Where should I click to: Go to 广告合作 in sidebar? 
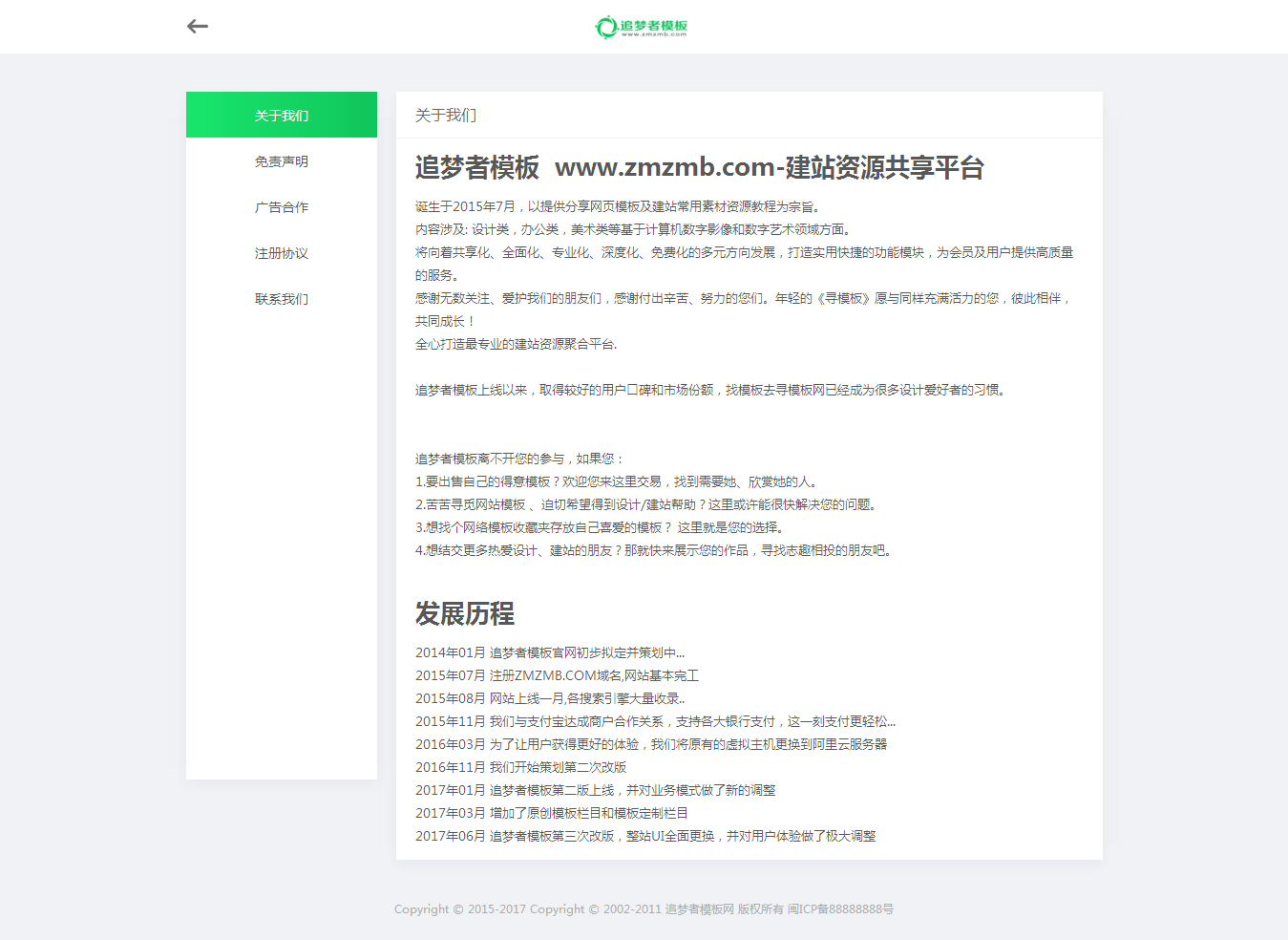click(282, 207)
